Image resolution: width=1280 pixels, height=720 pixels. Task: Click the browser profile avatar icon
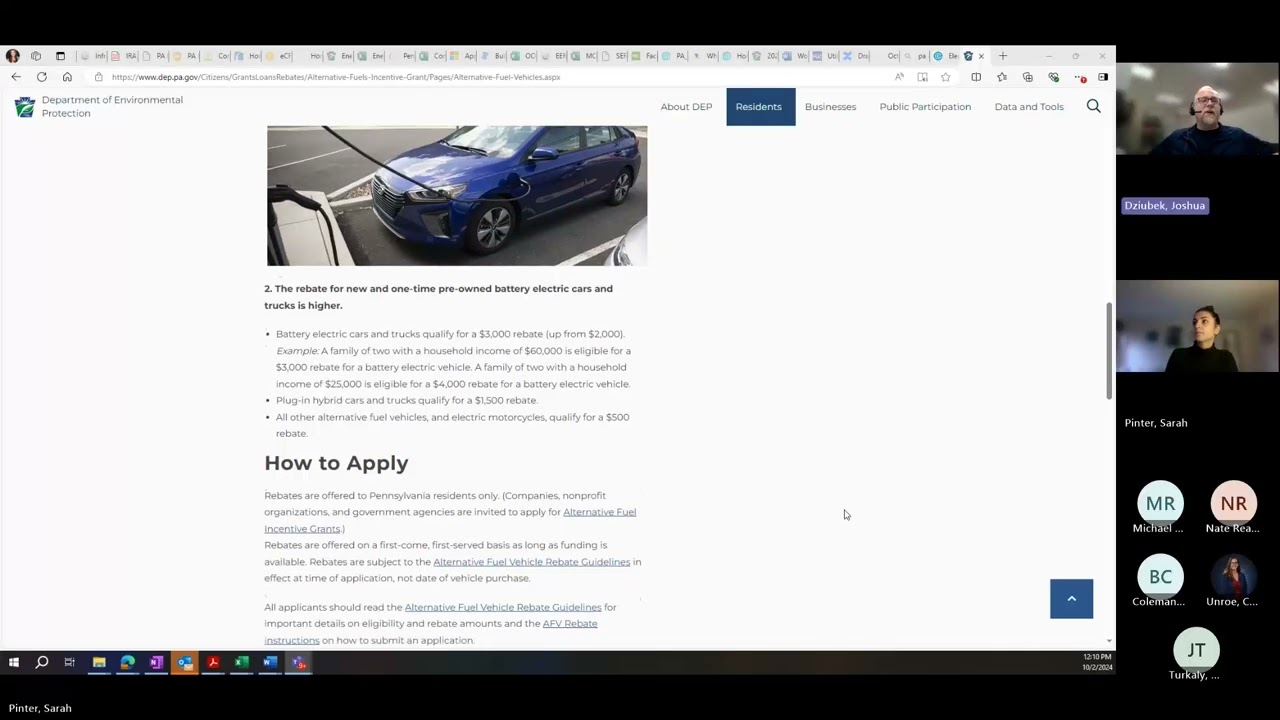click(x=13, y=56)
